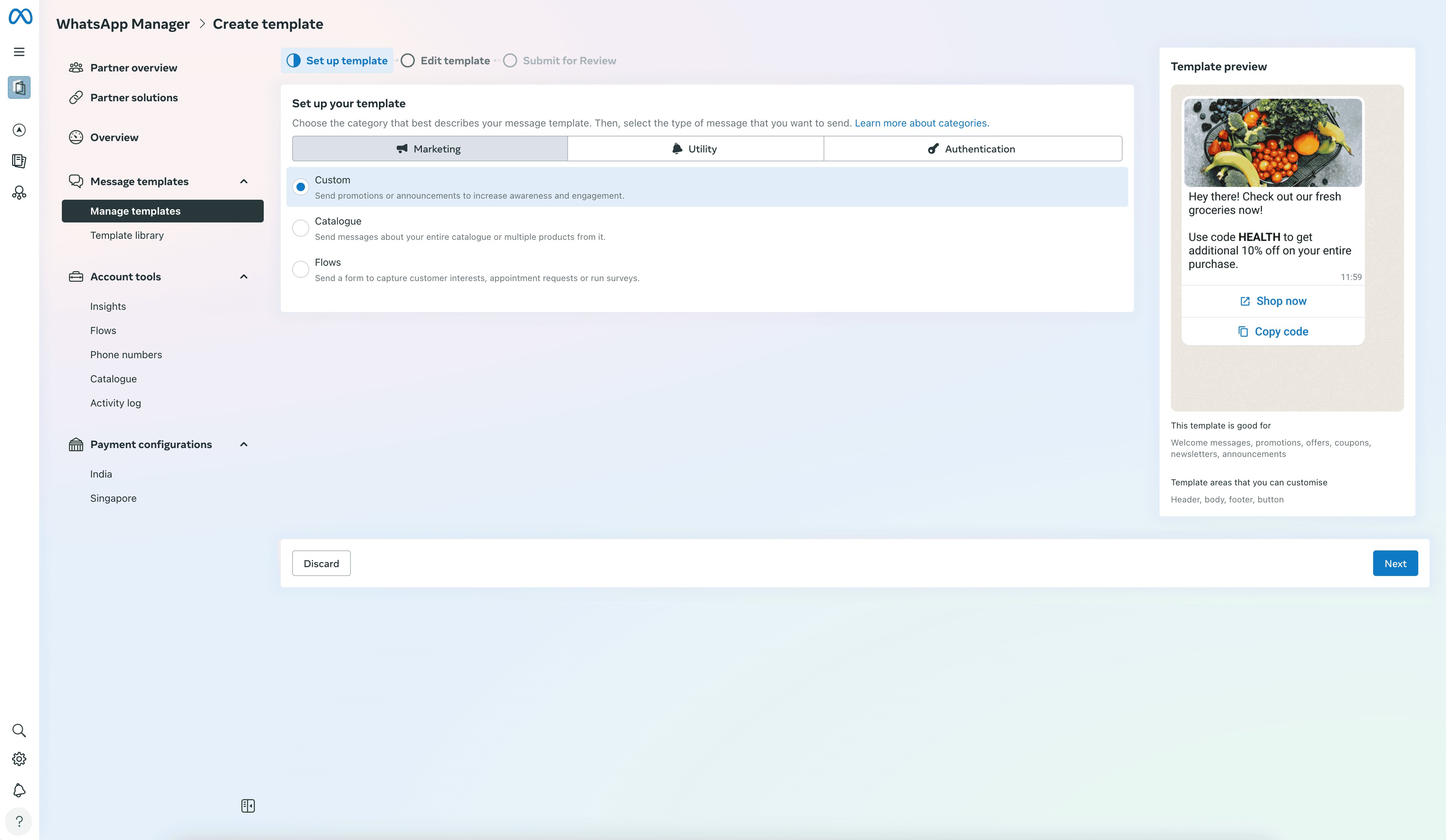The image size is (1446, 840).
Task: Go to the Submit for Review step
Action: [x=560, y=61]
